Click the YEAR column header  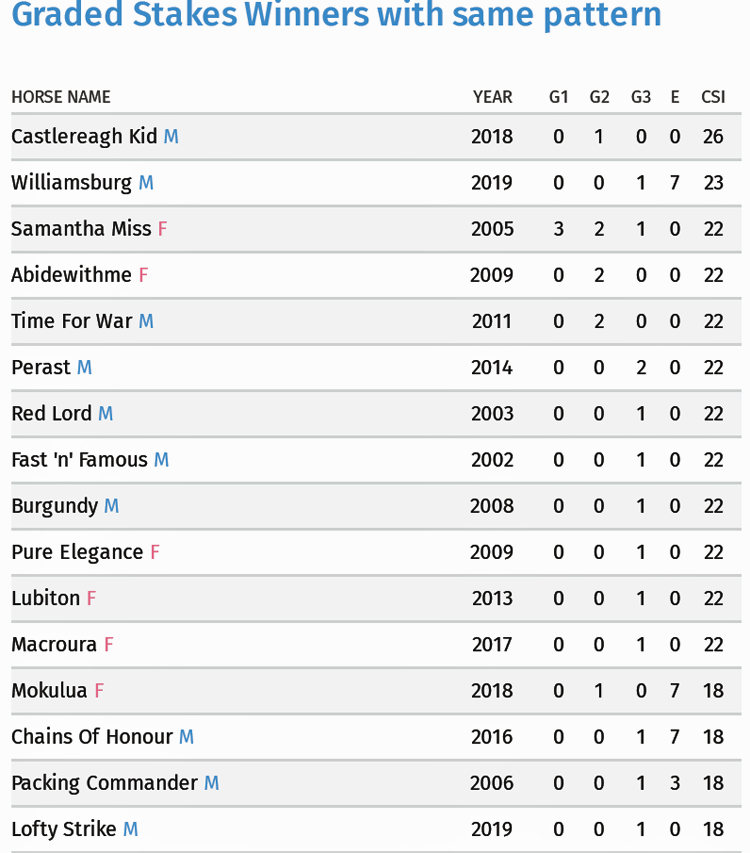(493, 97)
